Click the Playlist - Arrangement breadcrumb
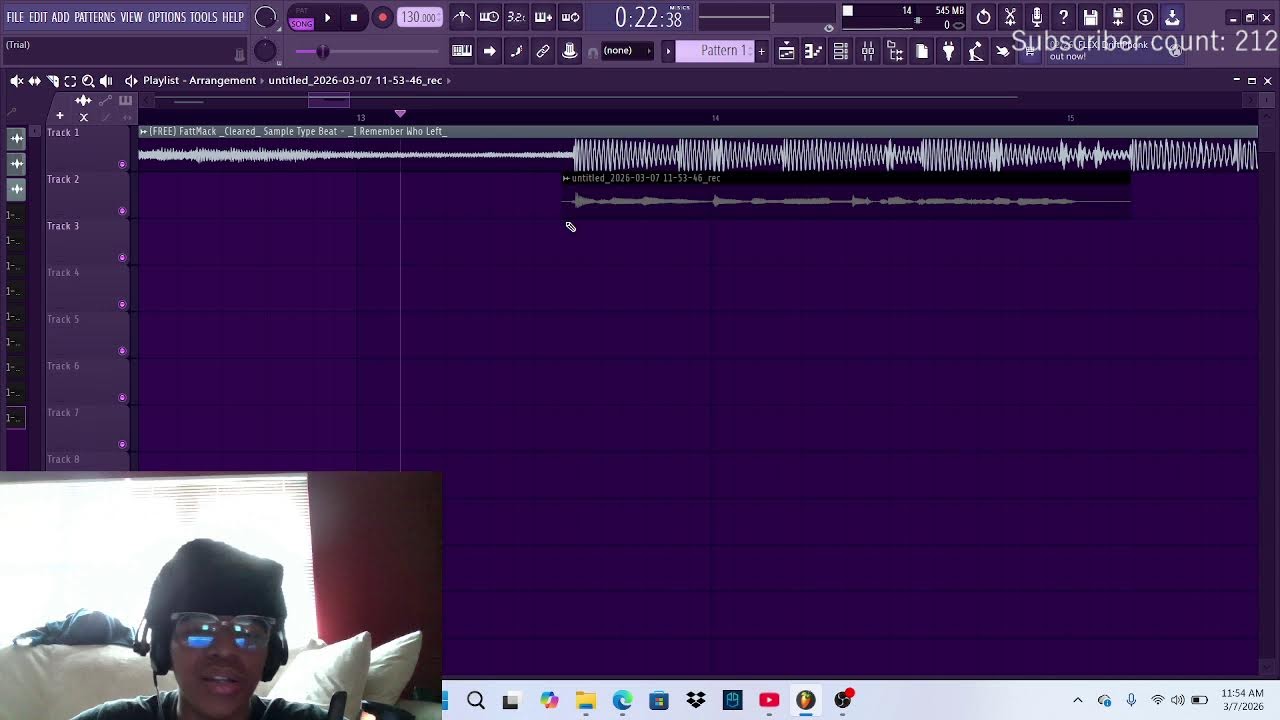 [199, 80]
